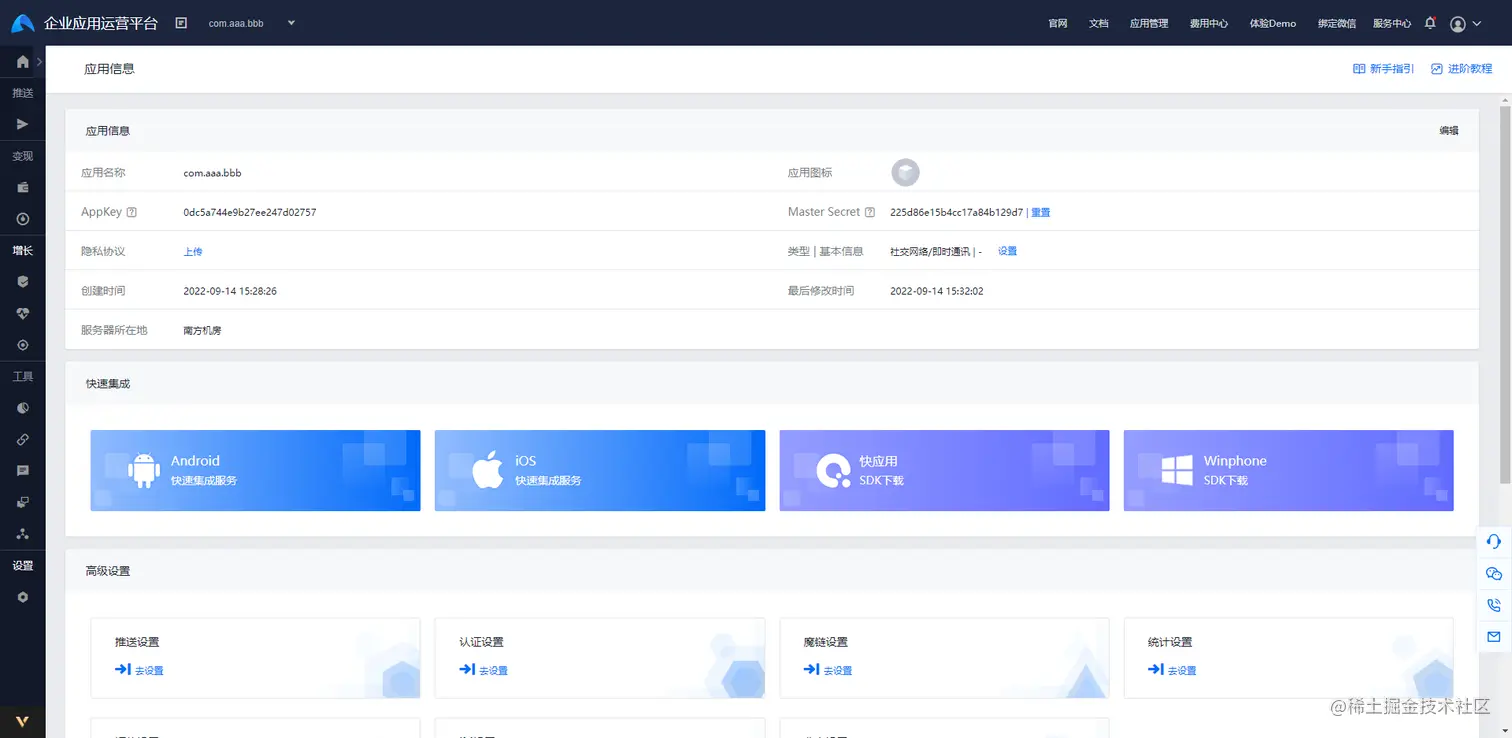Click the last modified time 2022-09-14 15:32:02
This screenshot has width=1512, height=738.
[x=937, y=291]
